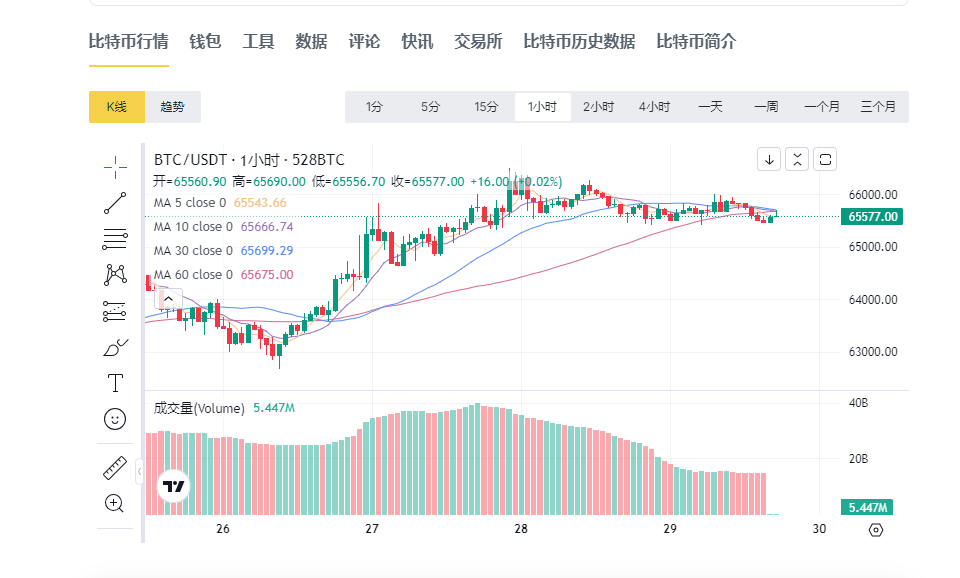
Task: Select the 一个月 timeframe button
Action: click(x=821, y=107)
